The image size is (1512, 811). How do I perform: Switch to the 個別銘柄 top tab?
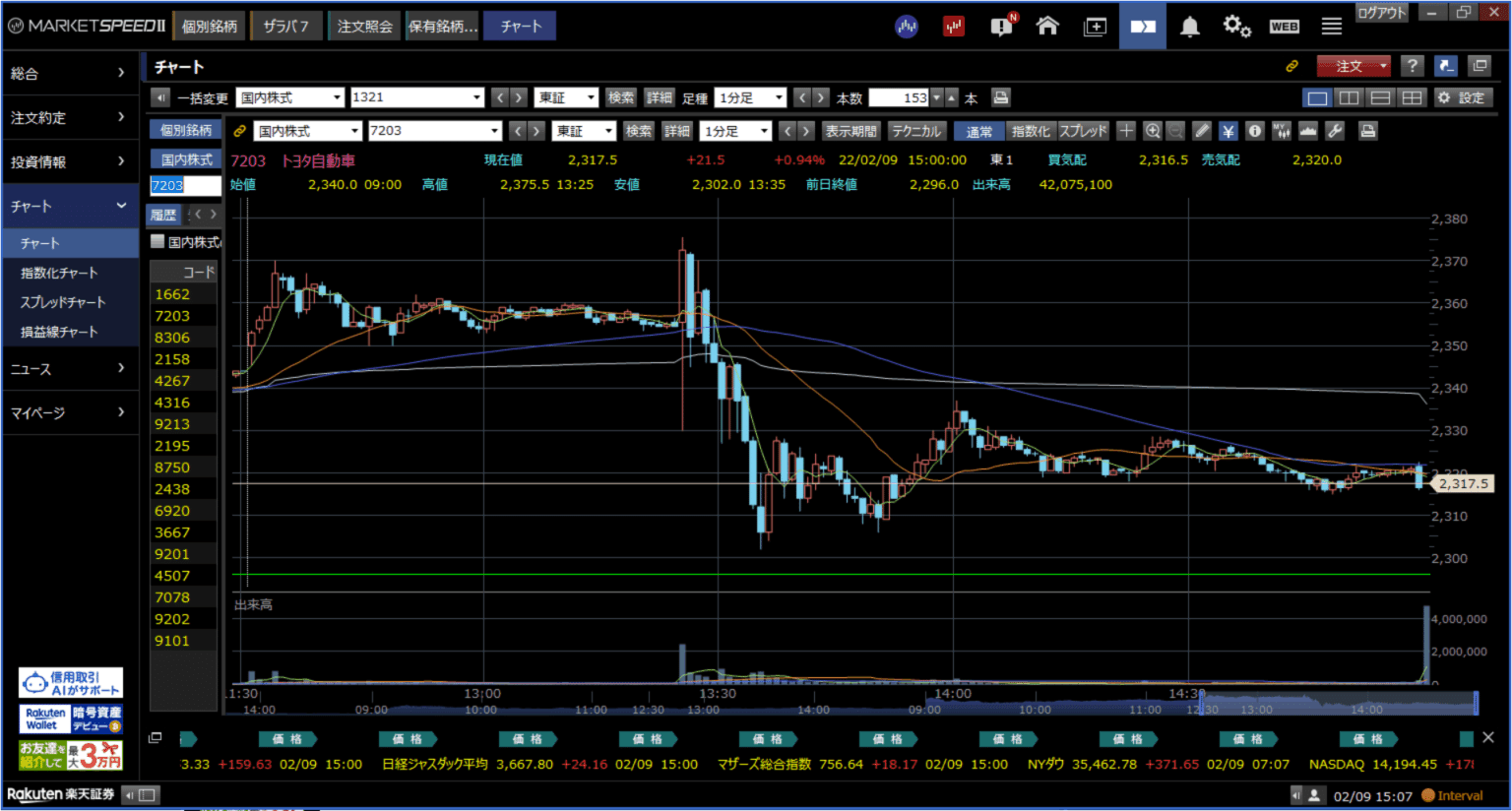(x=210, y=27)
